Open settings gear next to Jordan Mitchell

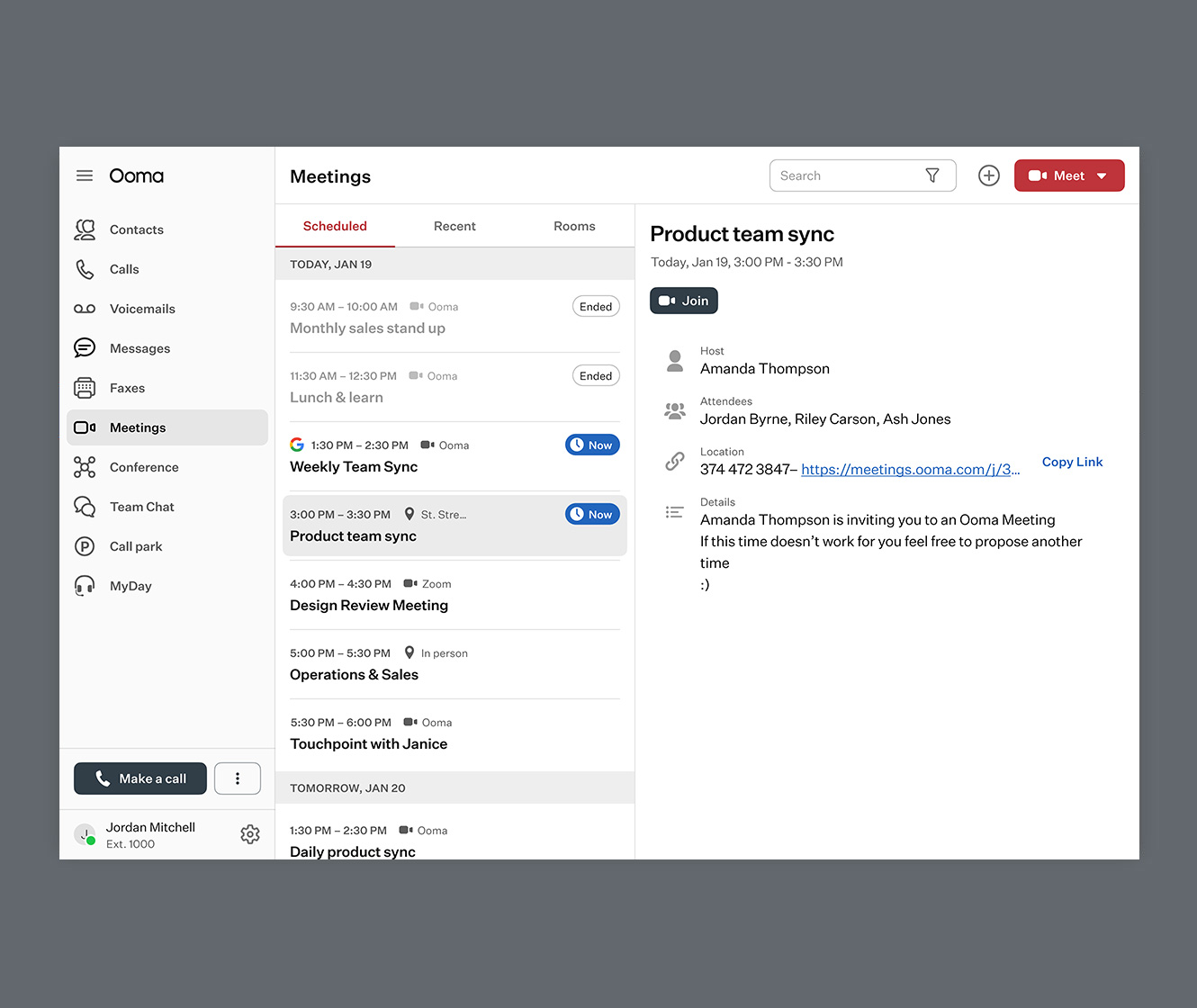click(x=250, y=834)
